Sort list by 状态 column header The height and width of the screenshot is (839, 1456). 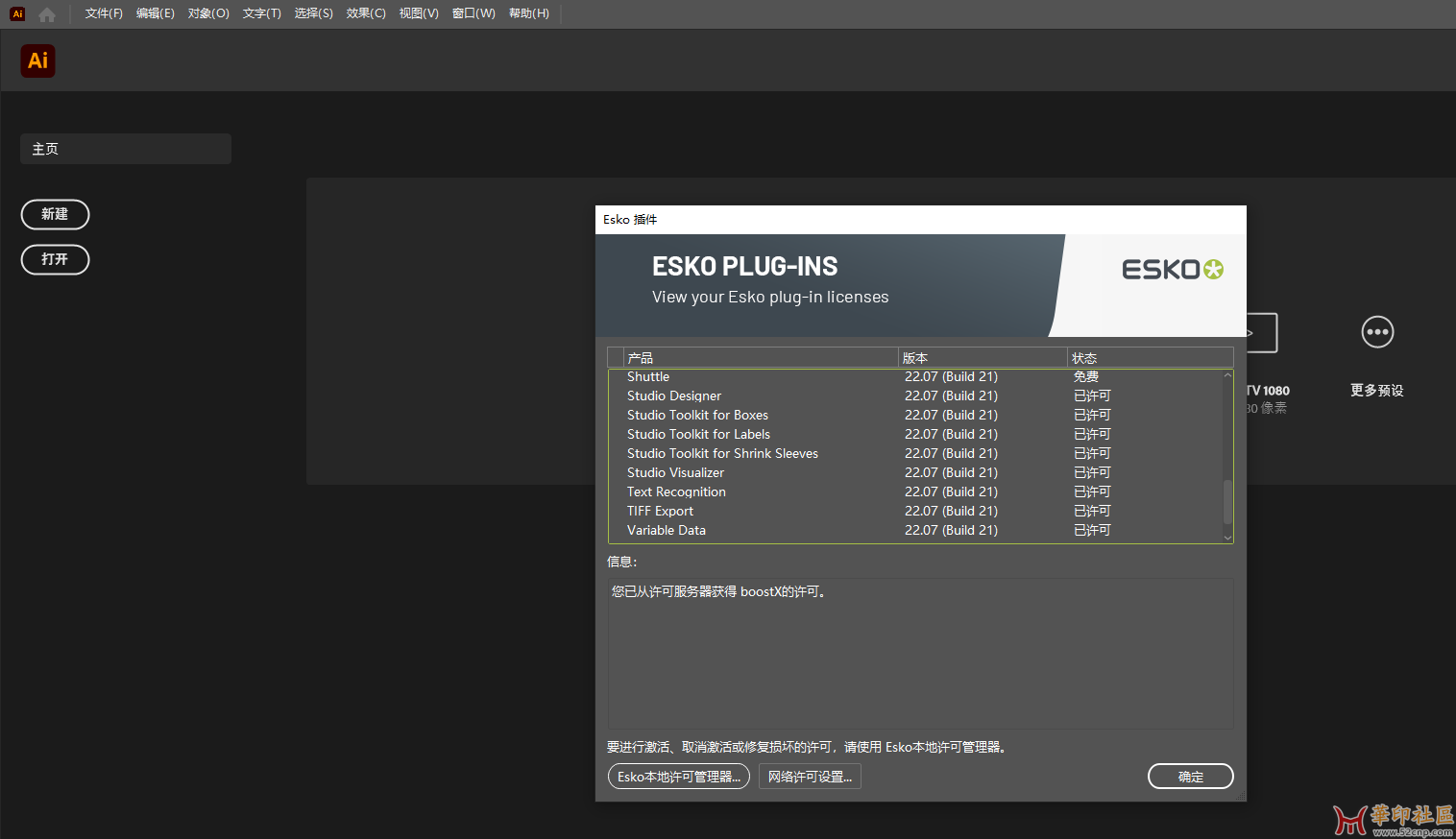coord(1151,357)
